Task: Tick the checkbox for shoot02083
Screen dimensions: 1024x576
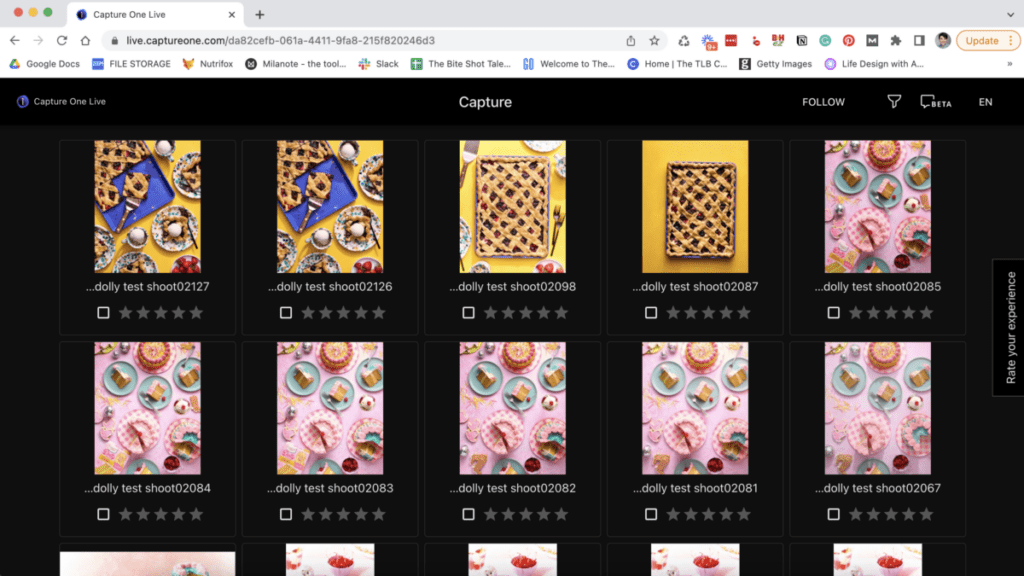Action: (286, 515)
